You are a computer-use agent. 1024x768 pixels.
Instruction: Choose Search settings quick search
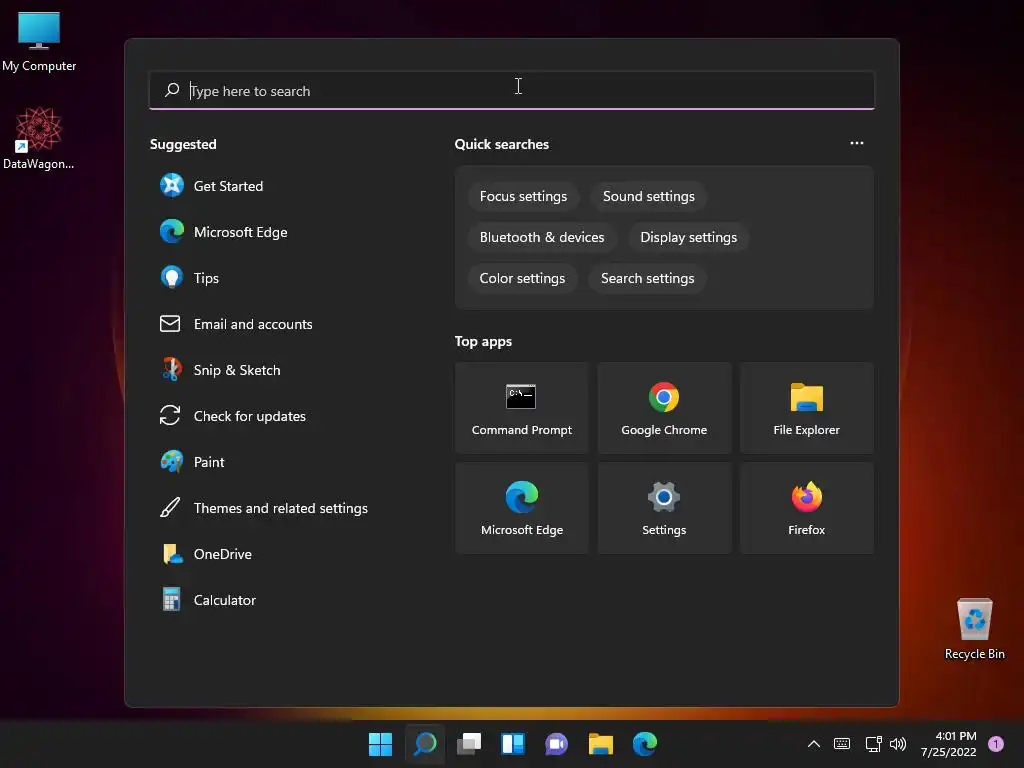point(647,278)
